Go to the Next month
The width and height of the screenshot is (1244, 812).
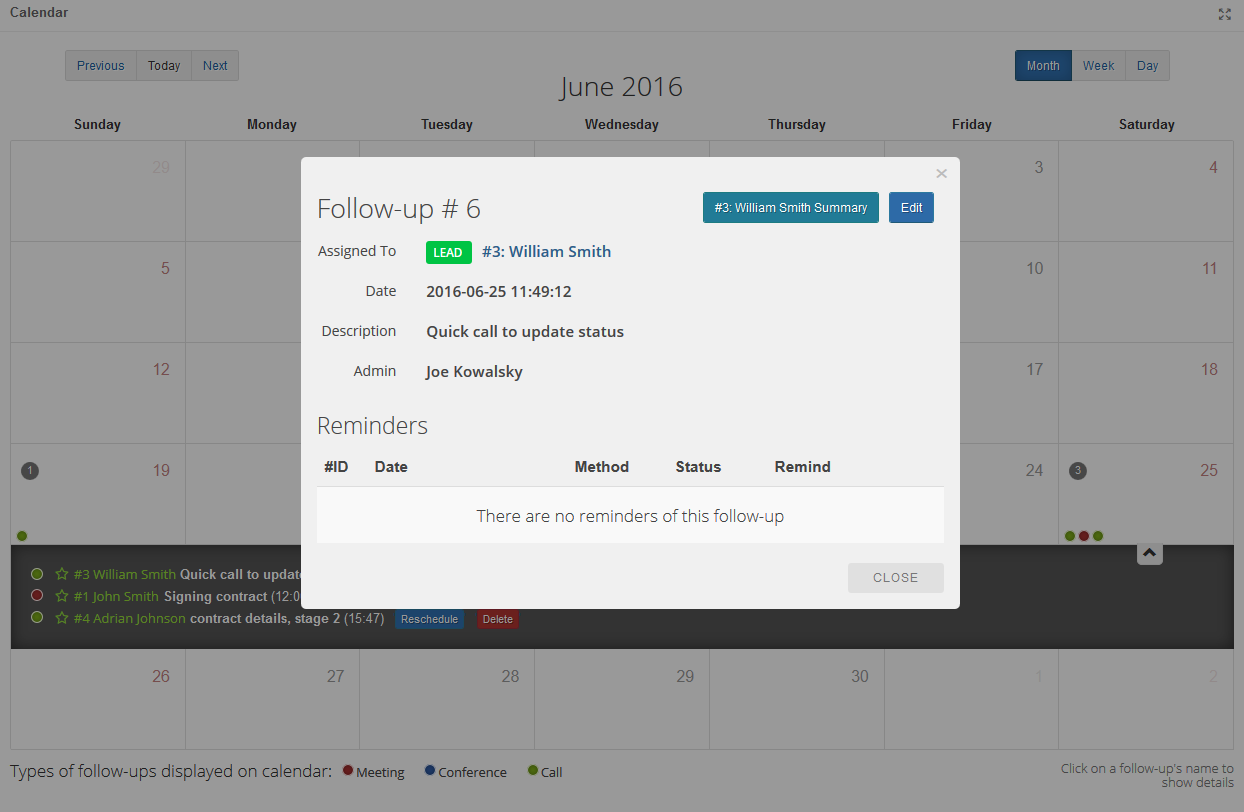[215, 66]
